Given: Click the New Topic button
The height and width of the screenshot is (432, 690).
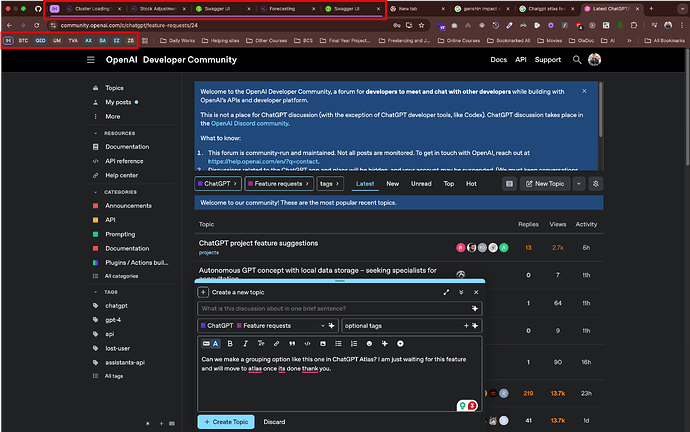Looking at the screenshot, I should tap(545, 184).
